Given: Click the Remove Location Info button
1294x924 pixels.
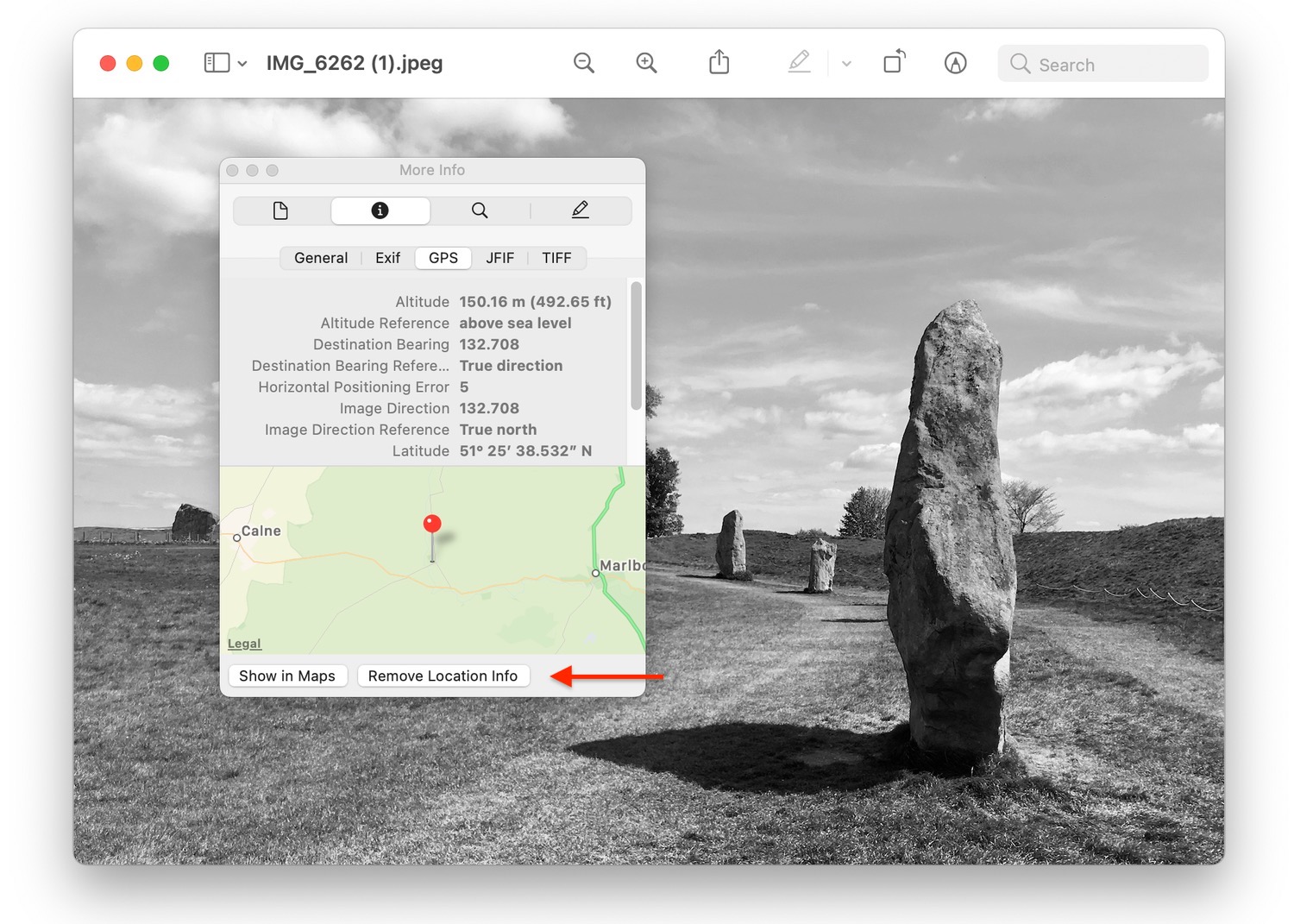Looking at the screenshot, I should (443, 676).
